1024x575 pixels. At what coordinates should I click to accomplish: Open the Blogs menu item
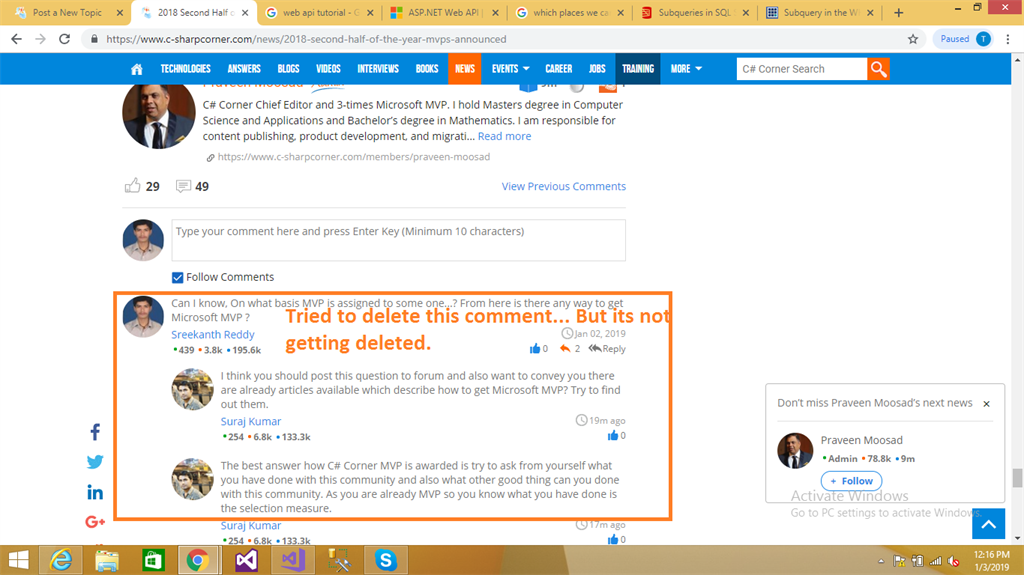288,69
